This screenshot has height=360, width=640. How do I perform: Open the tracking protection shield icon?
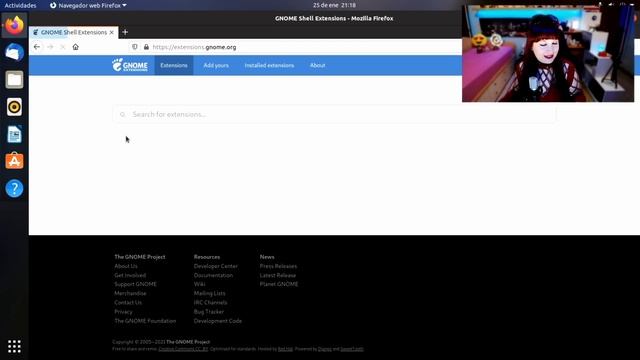pyautogui.click(x=135, y=47)
